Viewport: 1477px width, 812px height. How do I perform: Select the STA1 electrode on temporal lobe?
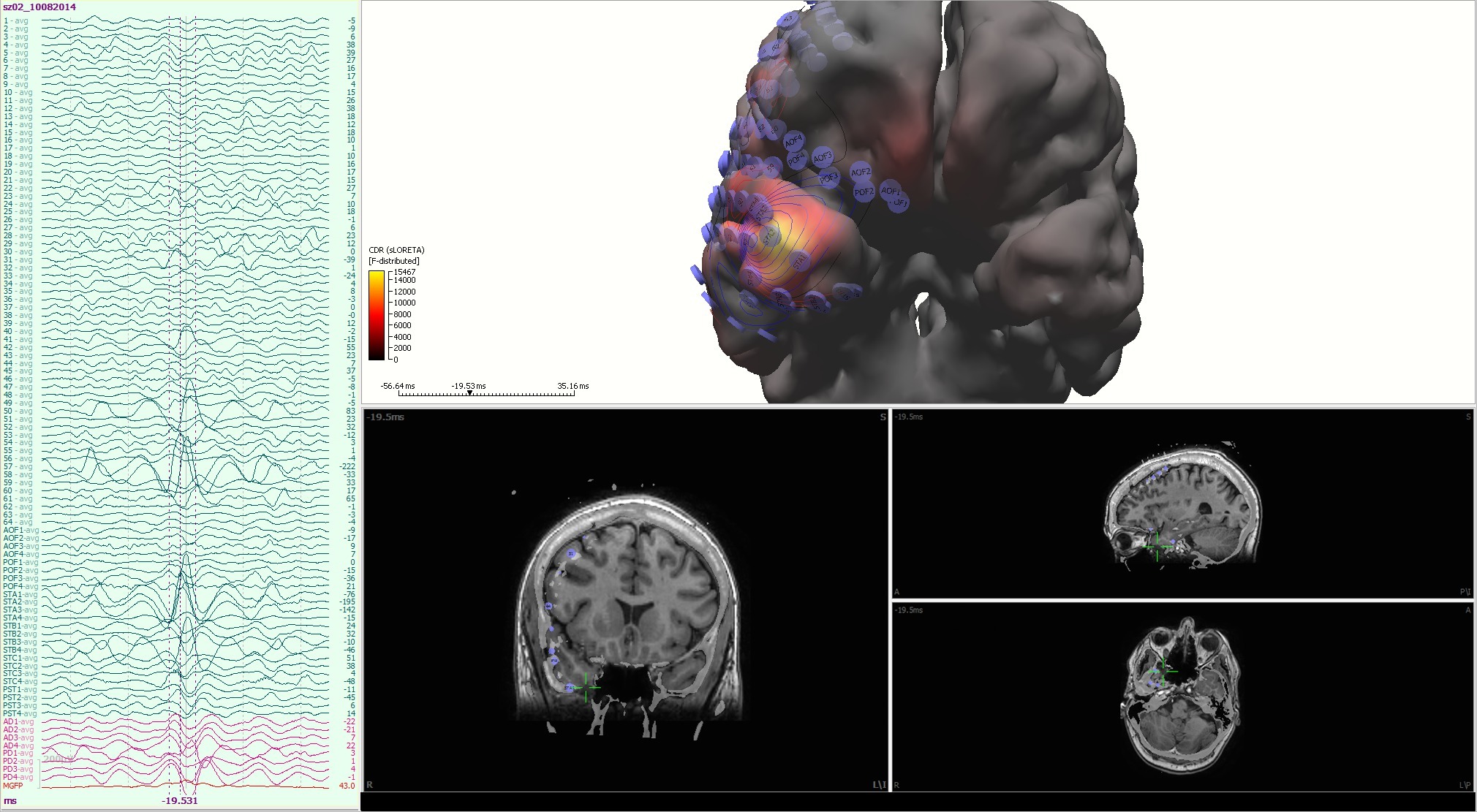click(x=800, y=260)
